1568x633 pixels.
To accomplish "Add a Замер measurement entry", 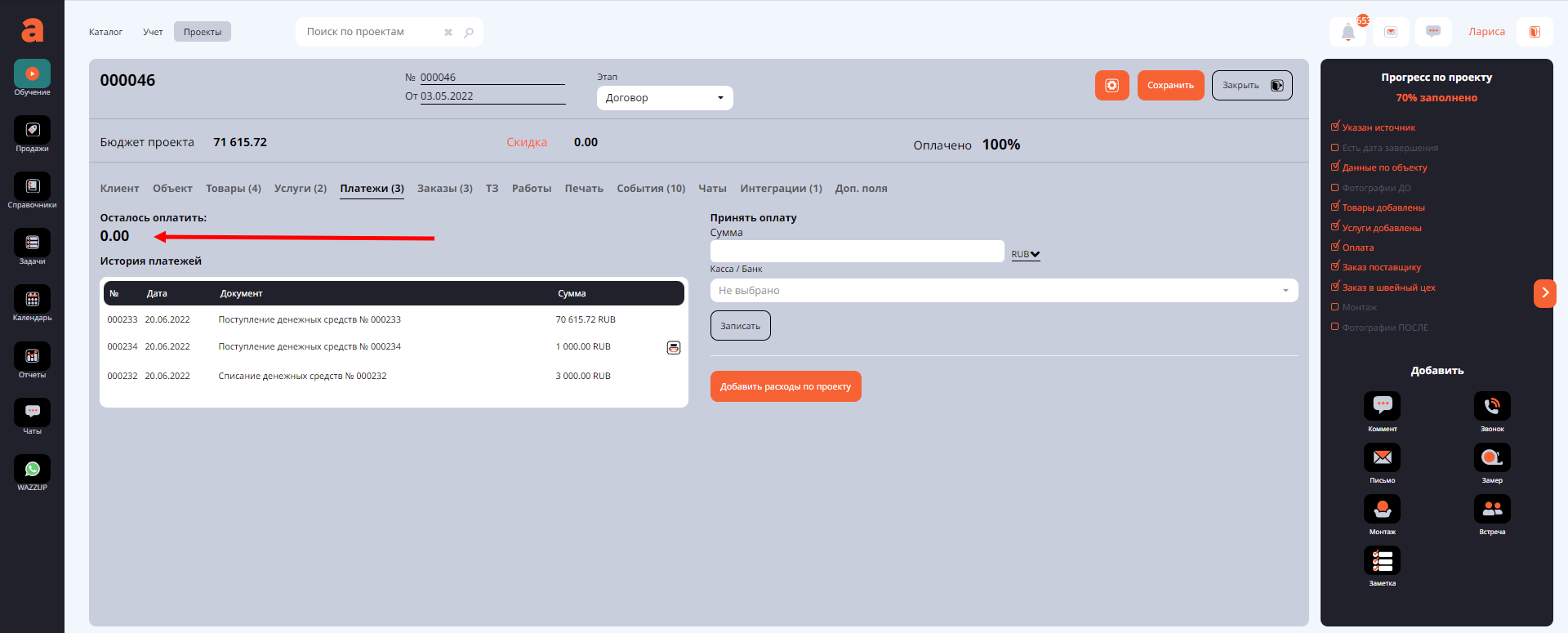I will click(1491, 458).
